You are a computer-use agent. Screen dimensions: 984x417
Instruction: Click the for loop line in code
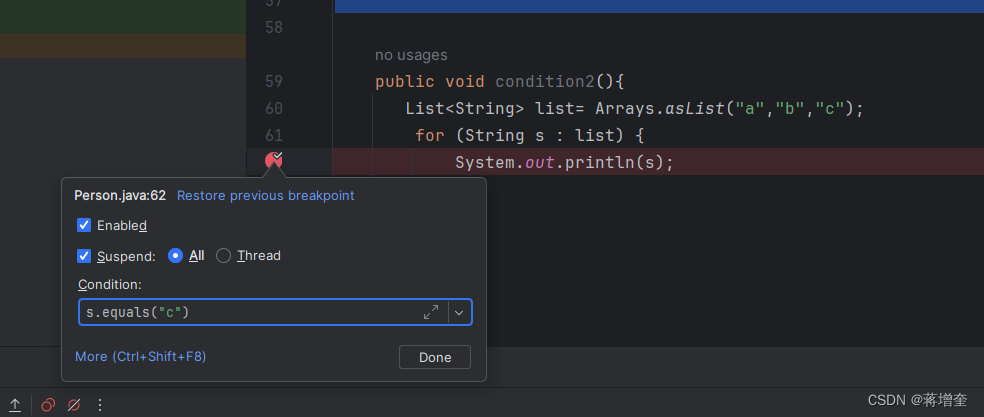click(x=530, y=135)
